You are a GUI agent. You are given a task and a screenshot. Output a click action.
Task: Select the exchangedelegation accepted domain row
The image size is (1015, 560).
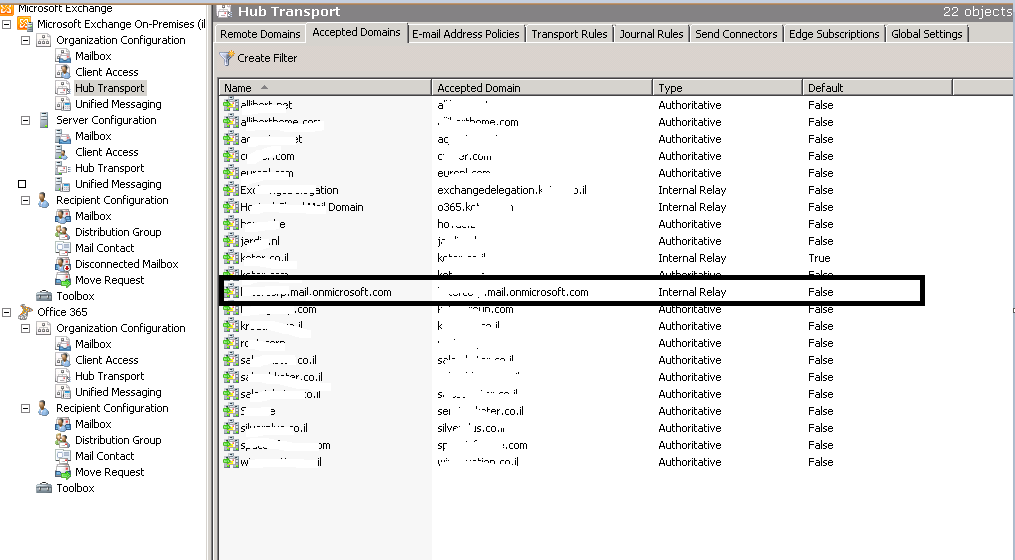point(572,190)
